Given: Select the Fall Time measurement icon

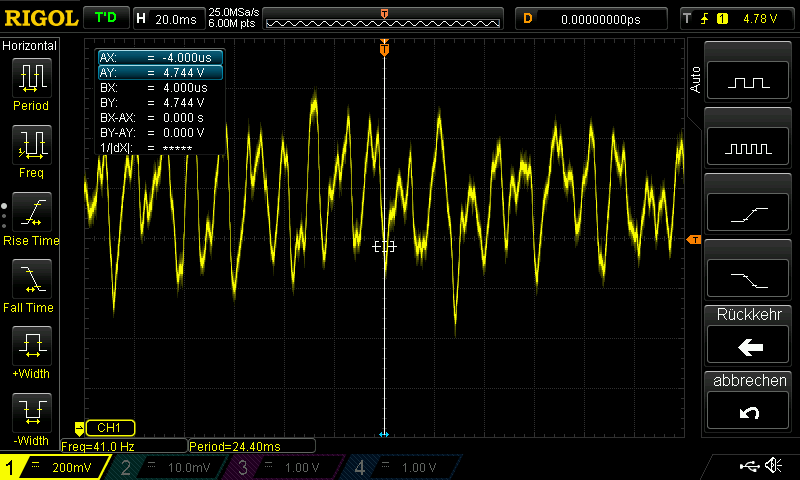Looking at the screenshot, I should coord(32,279).
